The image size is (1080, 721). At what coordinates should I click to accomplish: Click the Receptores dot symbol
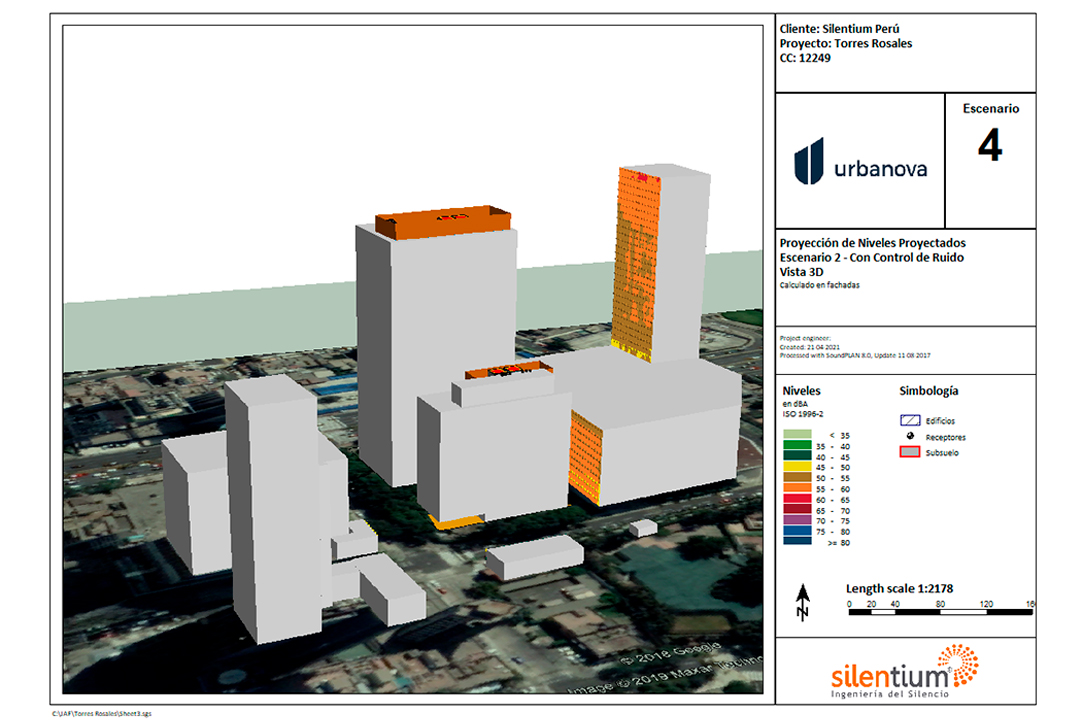909,437
